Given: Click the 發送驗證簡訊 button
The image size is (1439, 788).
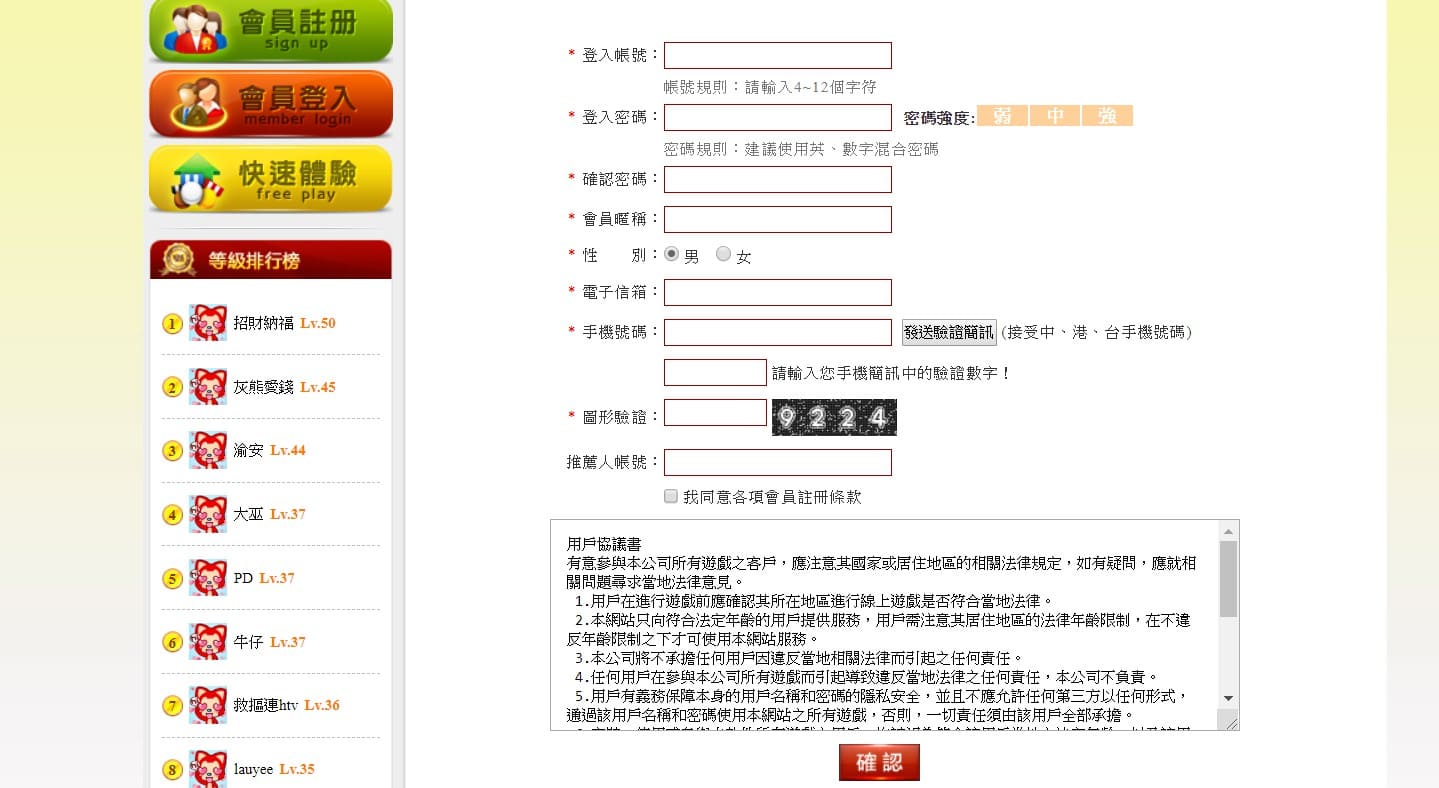Looking at the screenshot, I should tap(949, 332).
